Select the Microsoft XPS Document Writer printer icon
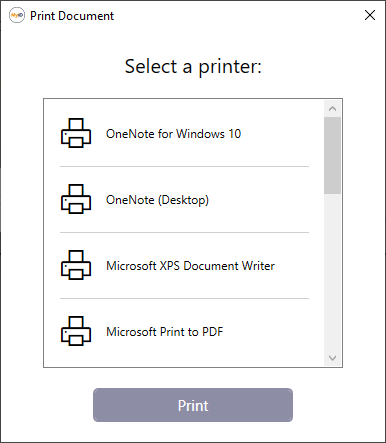Image resolution: width=386 pixels, height=443 pixels. point(76,265)
